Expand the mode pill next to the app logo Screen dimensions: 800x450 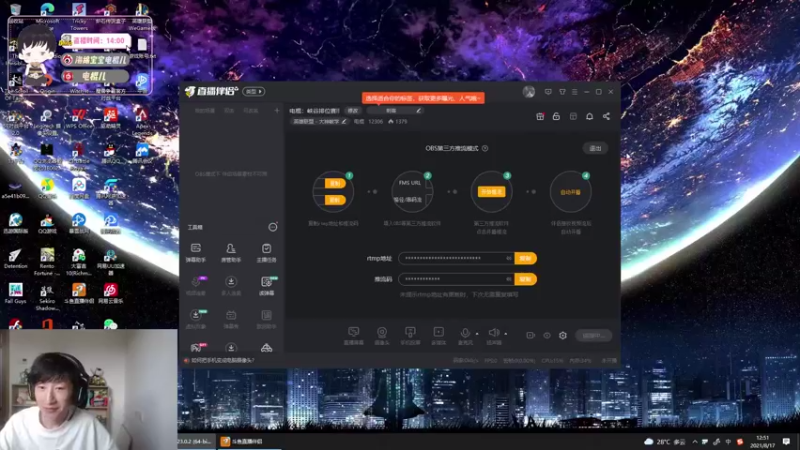click(254, 92)
